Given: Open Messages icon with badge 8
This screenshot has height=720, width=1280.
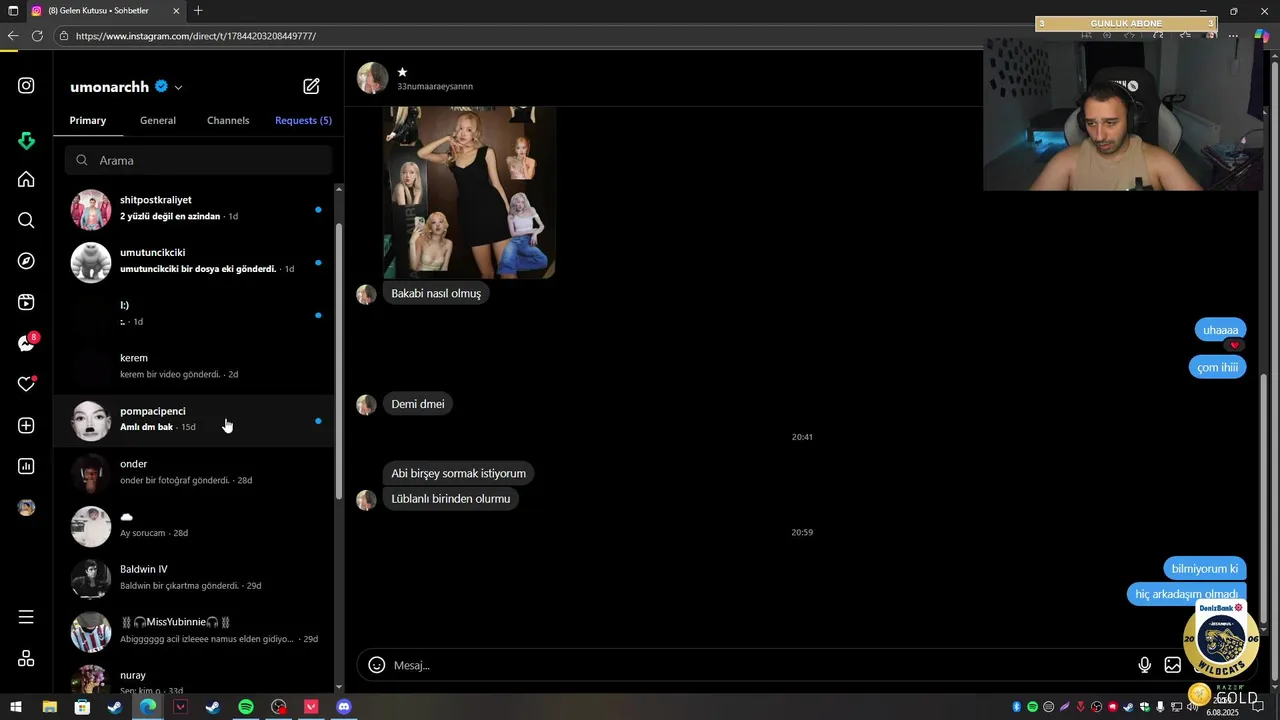Looking at the screenshot, I should click(26, 343).
